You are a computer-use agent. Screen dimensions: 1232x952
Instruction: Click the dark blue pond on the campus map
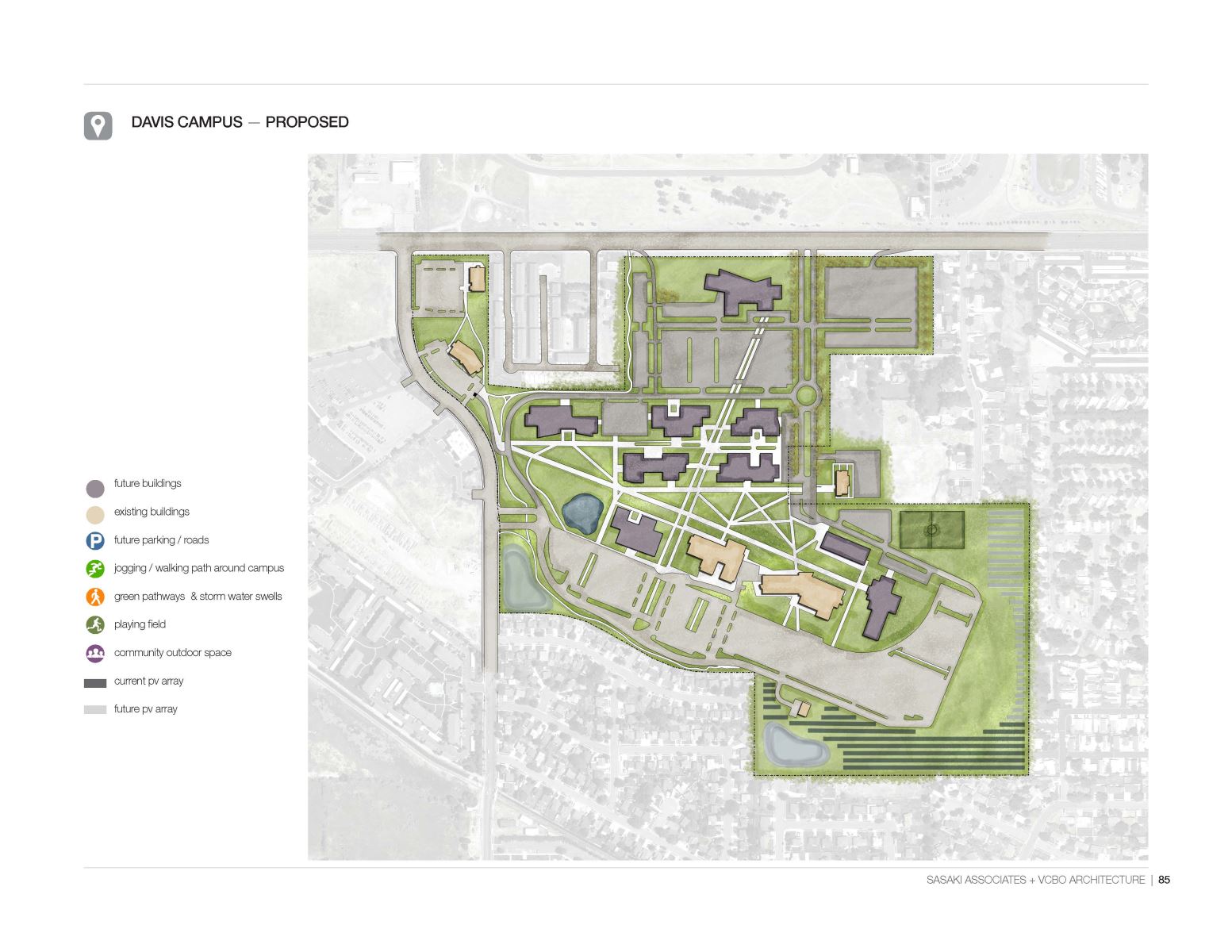click(581, 512)
